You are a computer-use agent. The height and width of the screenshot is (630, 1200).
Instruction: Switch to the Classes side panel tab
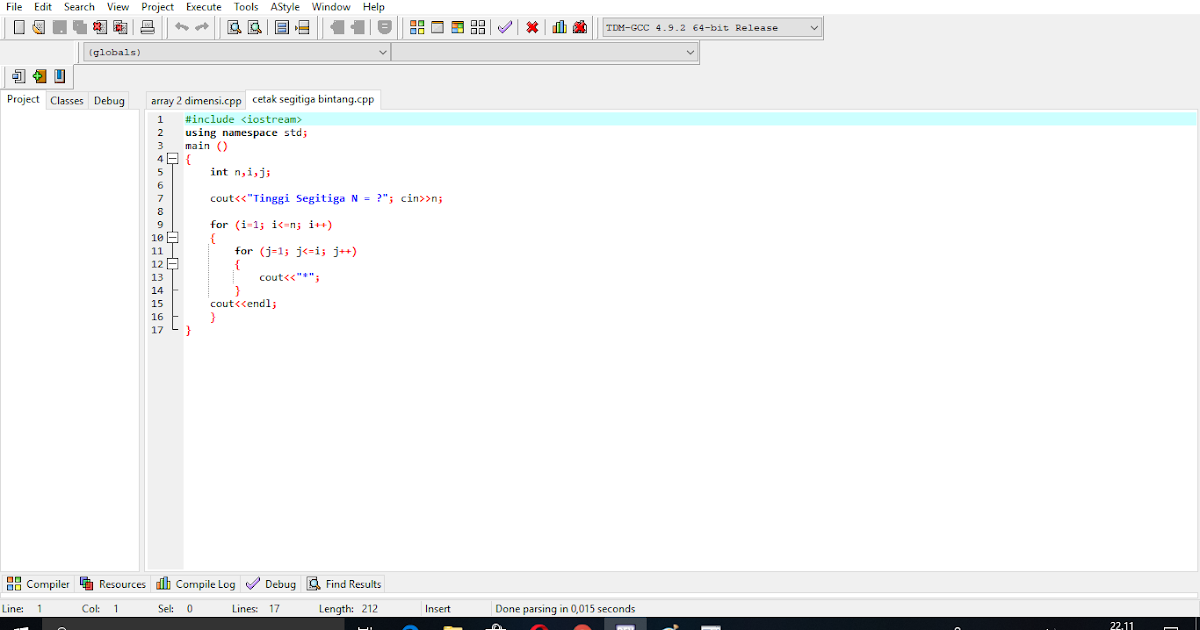point(67,100)
